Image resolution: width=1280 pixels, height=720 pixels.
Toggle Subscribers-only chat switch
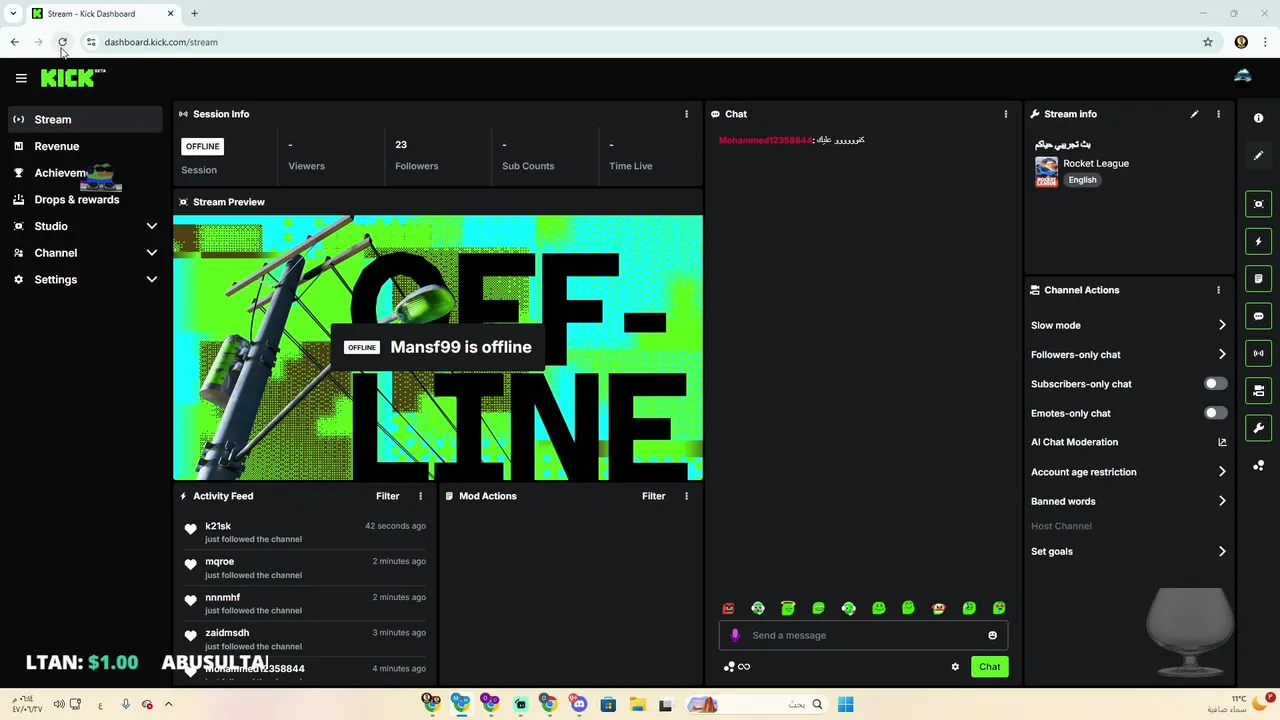[1215, 384]
